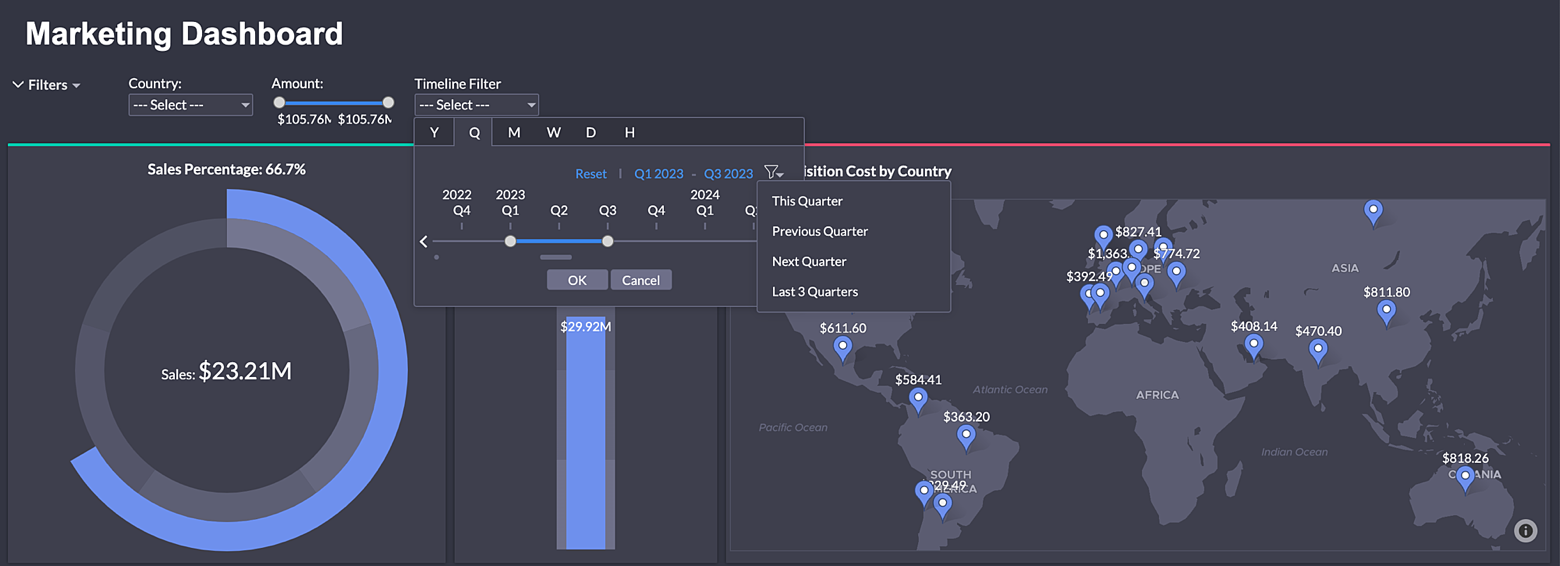Image resolution: width=1560 pixels, height=566 pixels.
Task: Open the Country select dropdown
Action: (x=190, y=105)
